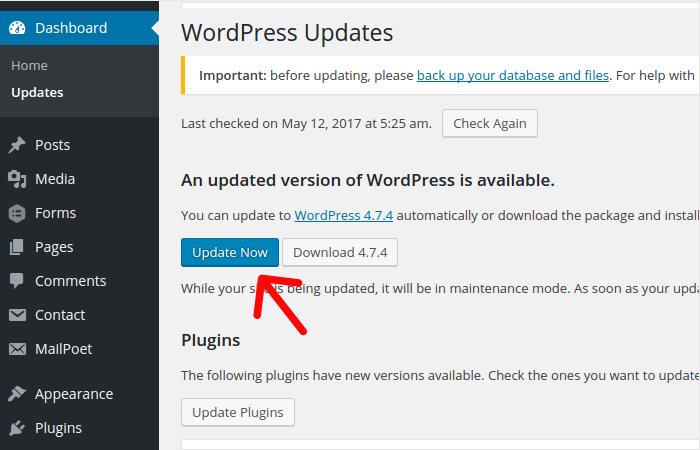Click the Comments speech bubble icon
The height and width of the screenshot is (450, 700).
[x=17, y=281]
